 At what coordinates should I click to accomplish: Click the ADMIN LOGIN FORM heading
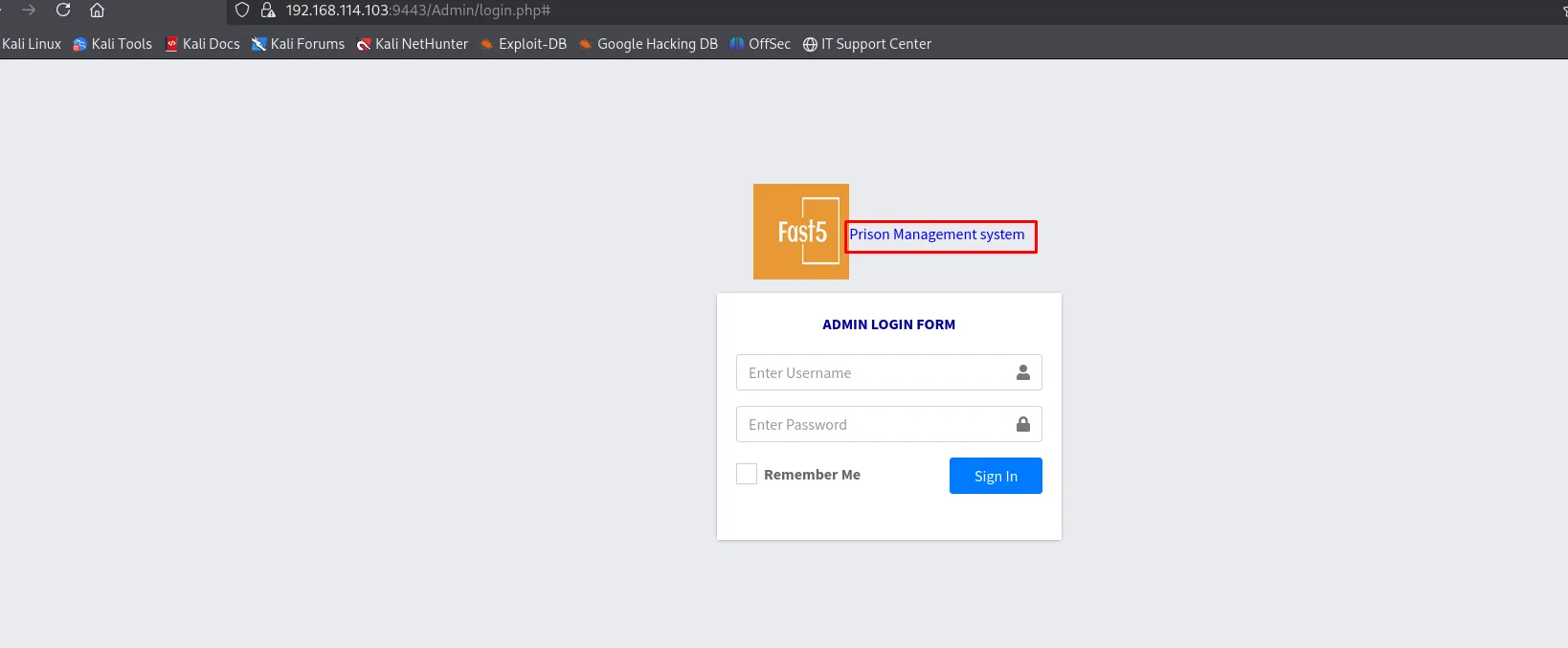pos(888,324)
